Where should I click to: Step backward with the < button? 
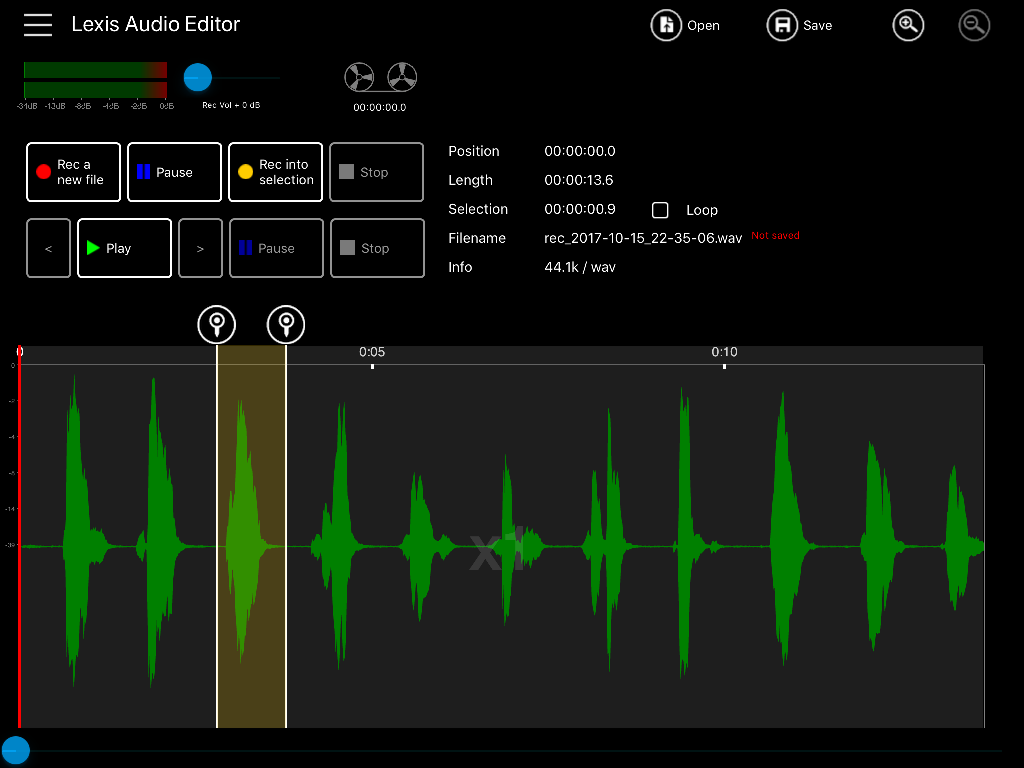coord(48,248)
